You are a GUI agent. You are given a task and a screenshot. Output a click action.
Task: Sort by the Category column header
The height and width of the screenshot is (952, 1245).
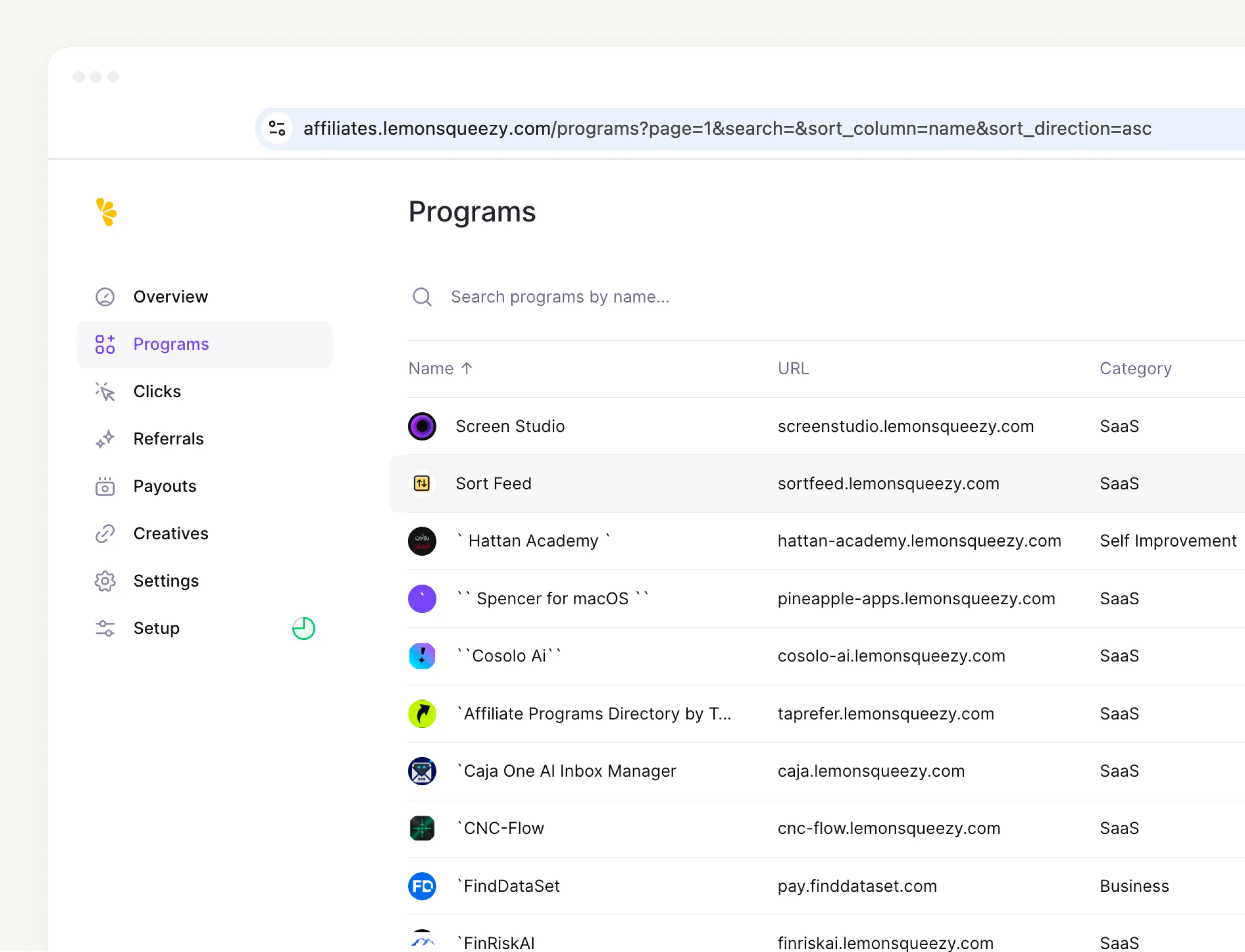(x=1135, y=368)
